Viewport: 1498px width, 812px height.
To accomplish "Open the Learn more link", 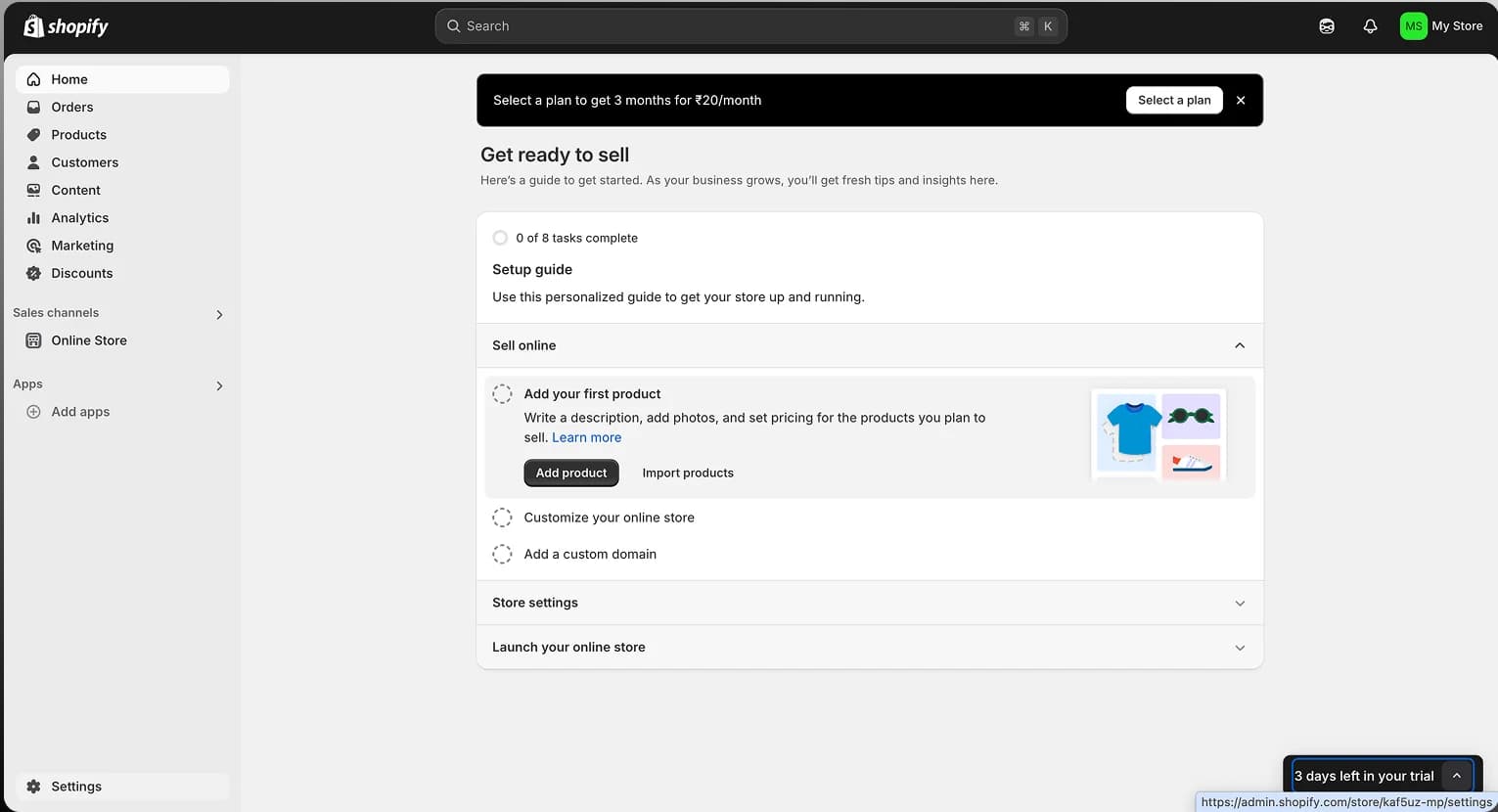I will pyautogui.click(x=586, y=437).
